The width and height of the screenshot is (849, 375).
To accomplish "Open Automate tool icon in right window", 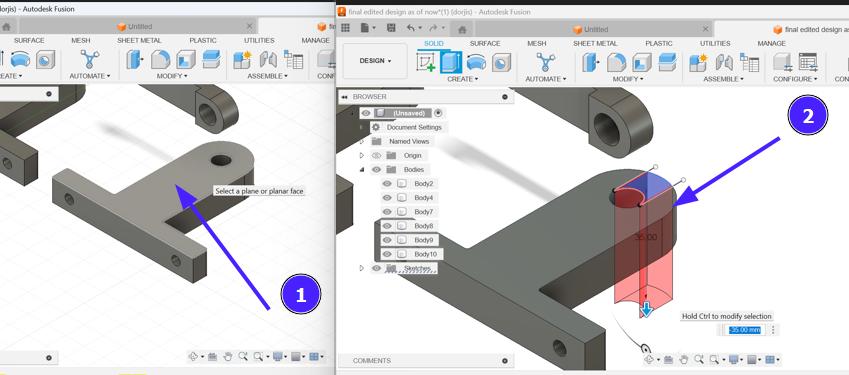I will point(546,62).
